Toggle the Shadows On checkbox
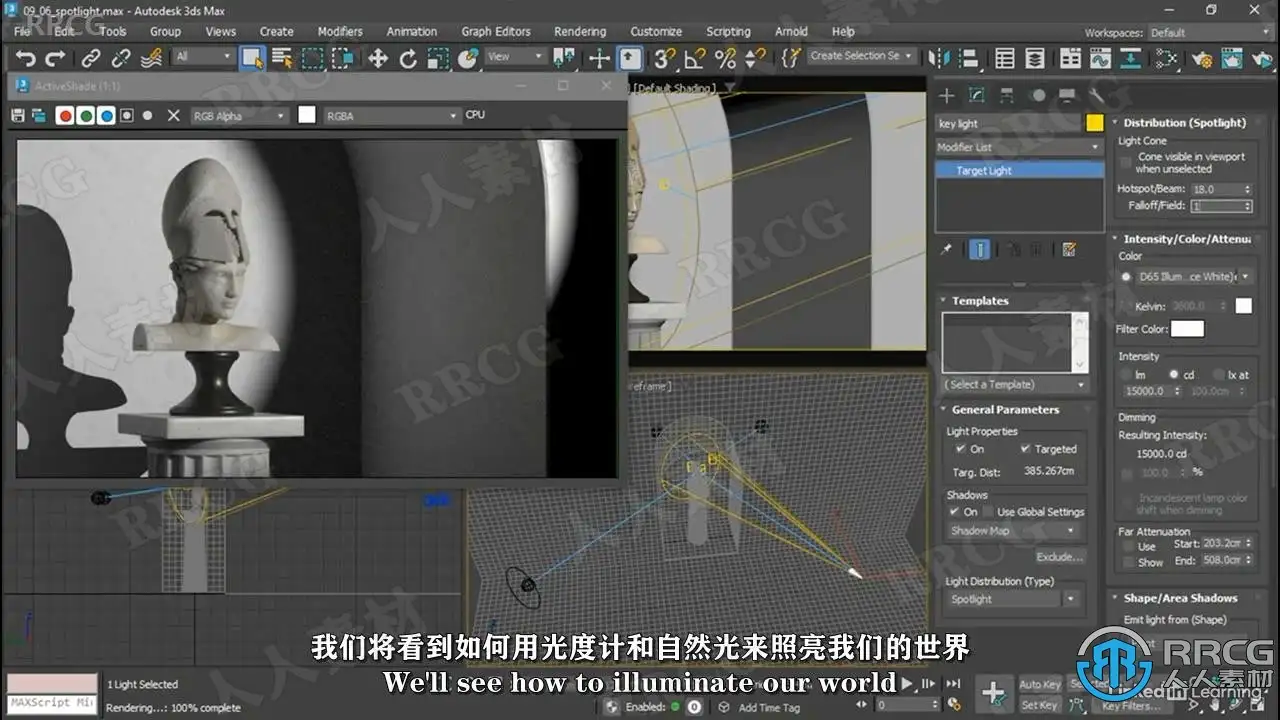1280x720 pixels. tap(954, 512)
